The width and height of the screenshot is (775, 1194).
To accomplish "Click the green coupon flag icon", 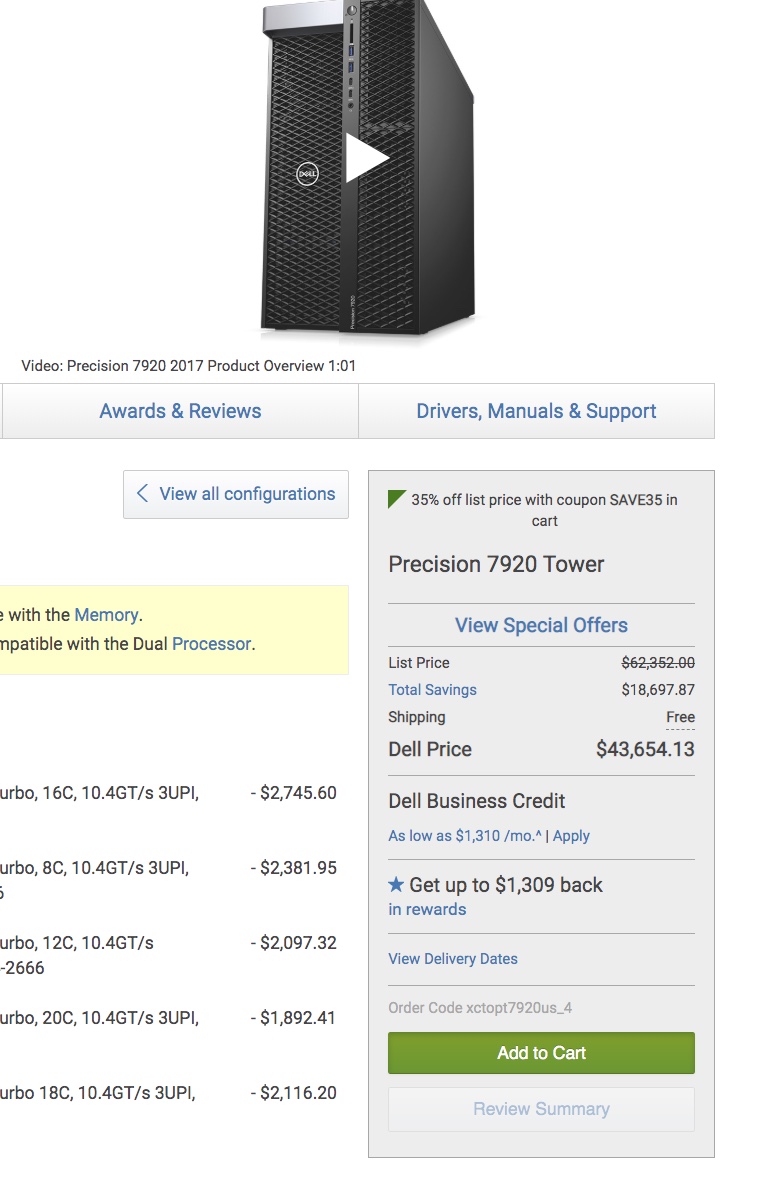I will click(x=397, y=499).
